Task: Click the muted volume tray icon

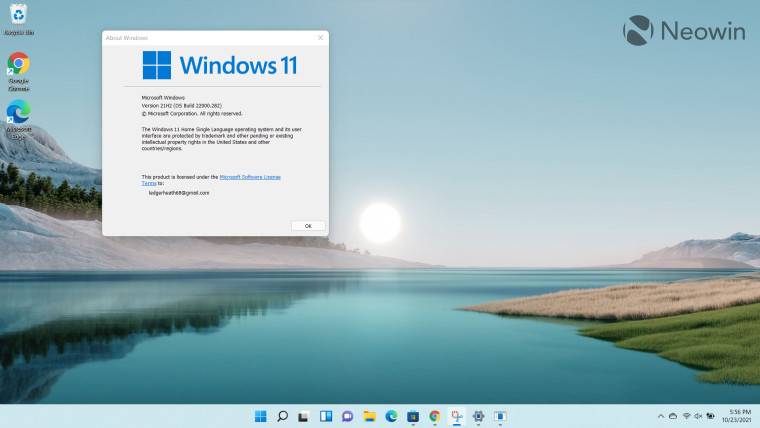Action: click(698, 416)
